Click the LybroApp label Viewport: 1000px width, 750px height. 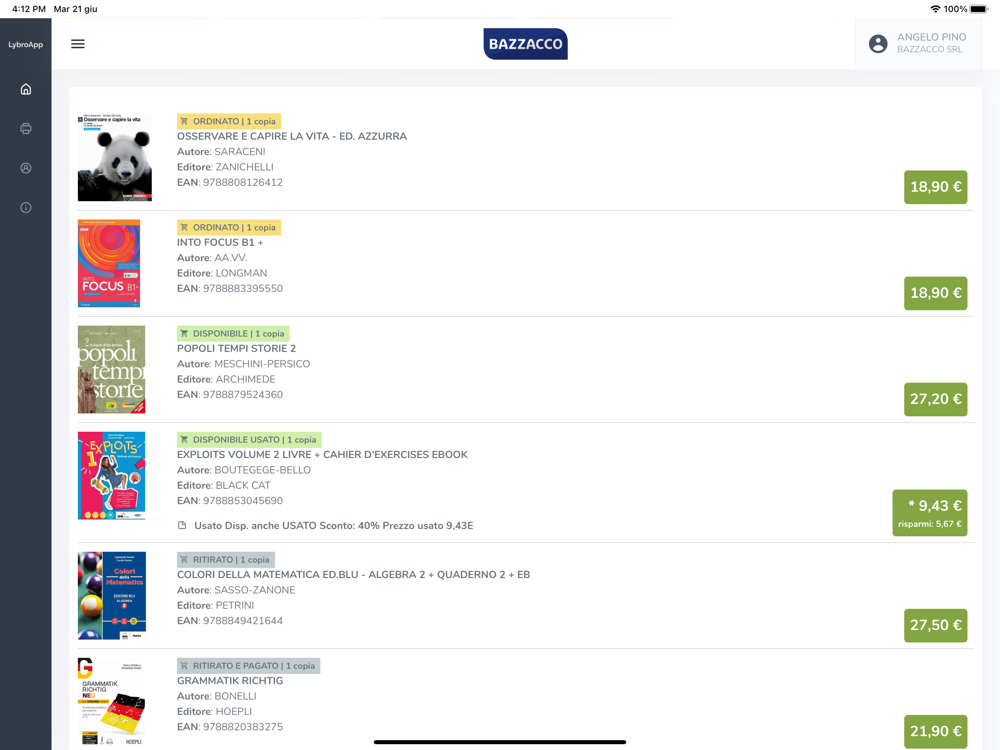pyautogui.click(x=26, y=45)
